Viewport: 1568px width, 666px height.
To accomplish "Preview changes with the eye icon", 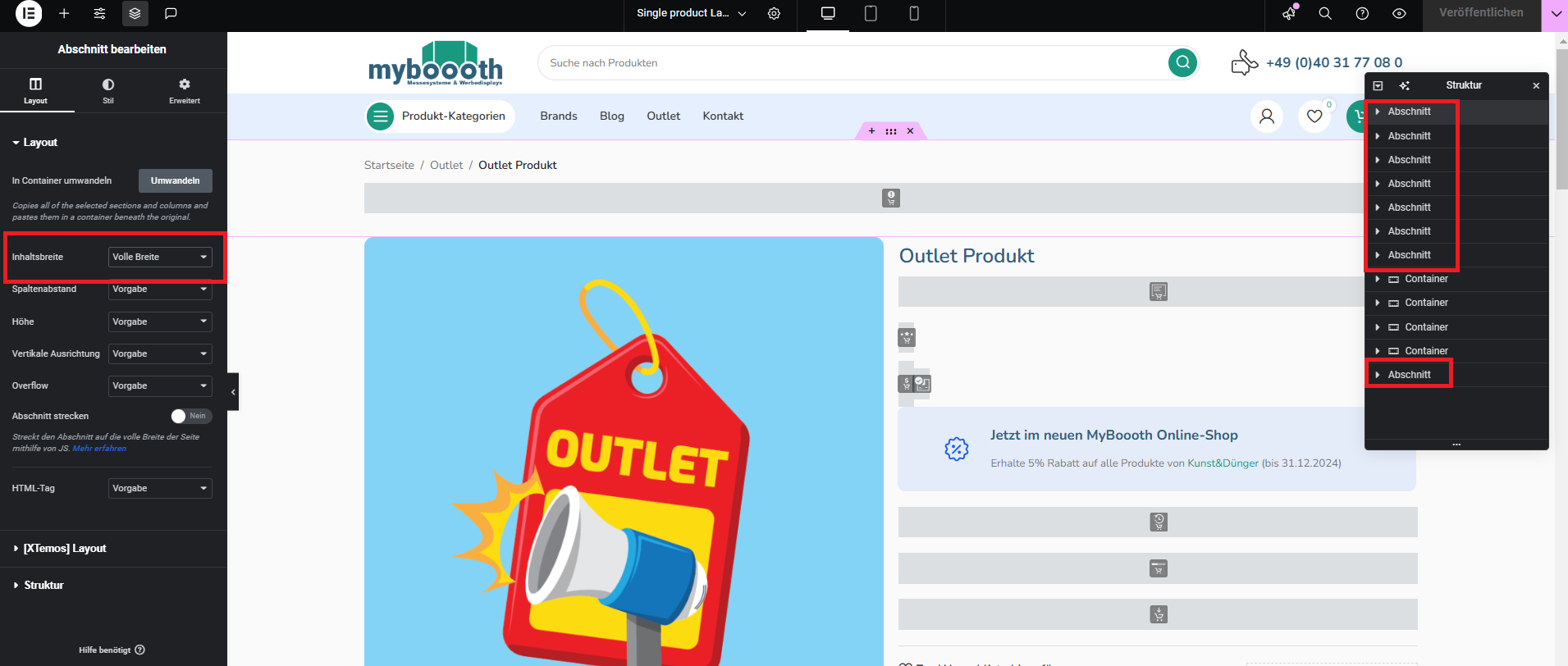I will pos(1399,13).
